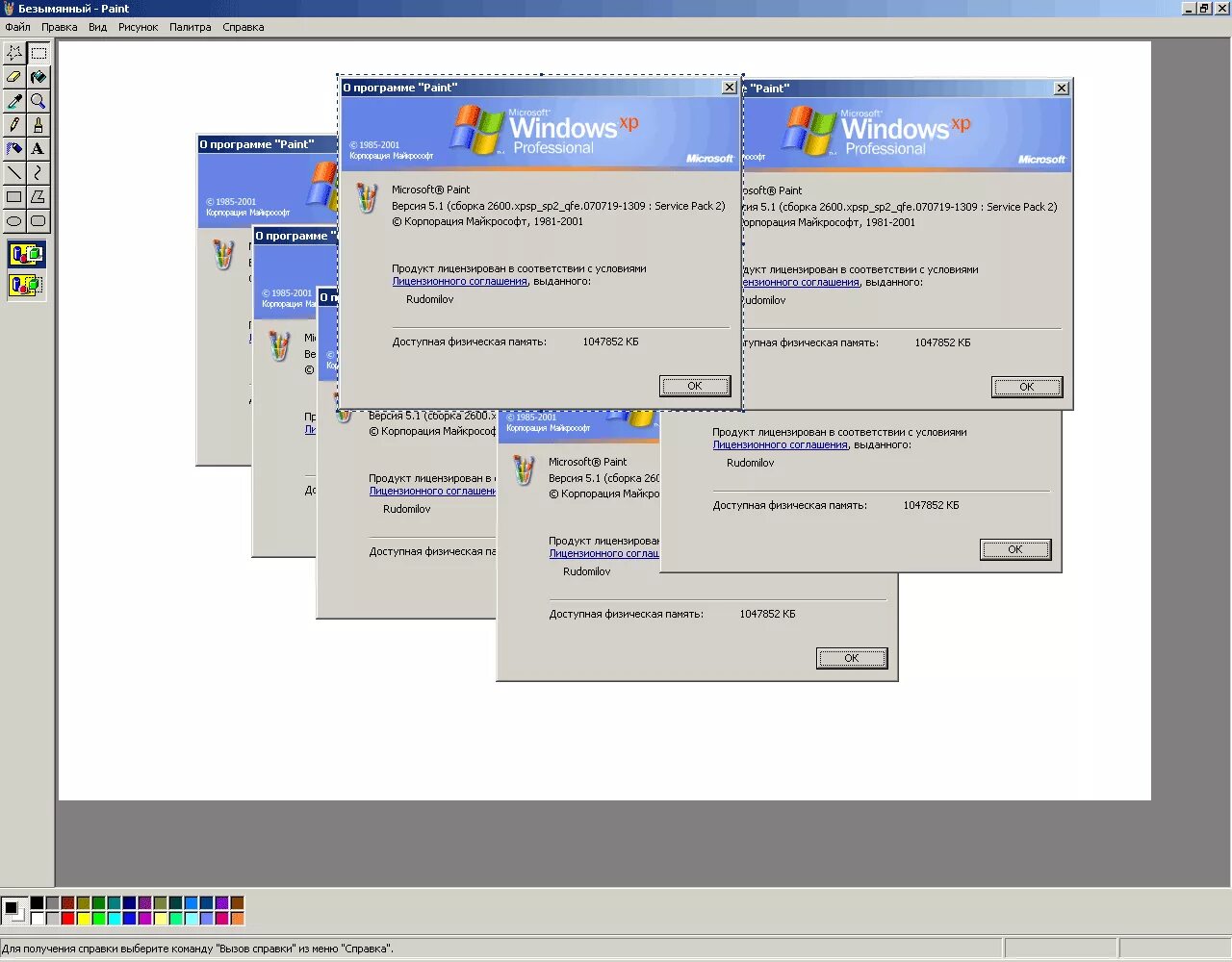The image size is (1232, 962).
Task: Select the Pencil tool
Action: pos(14,125)
